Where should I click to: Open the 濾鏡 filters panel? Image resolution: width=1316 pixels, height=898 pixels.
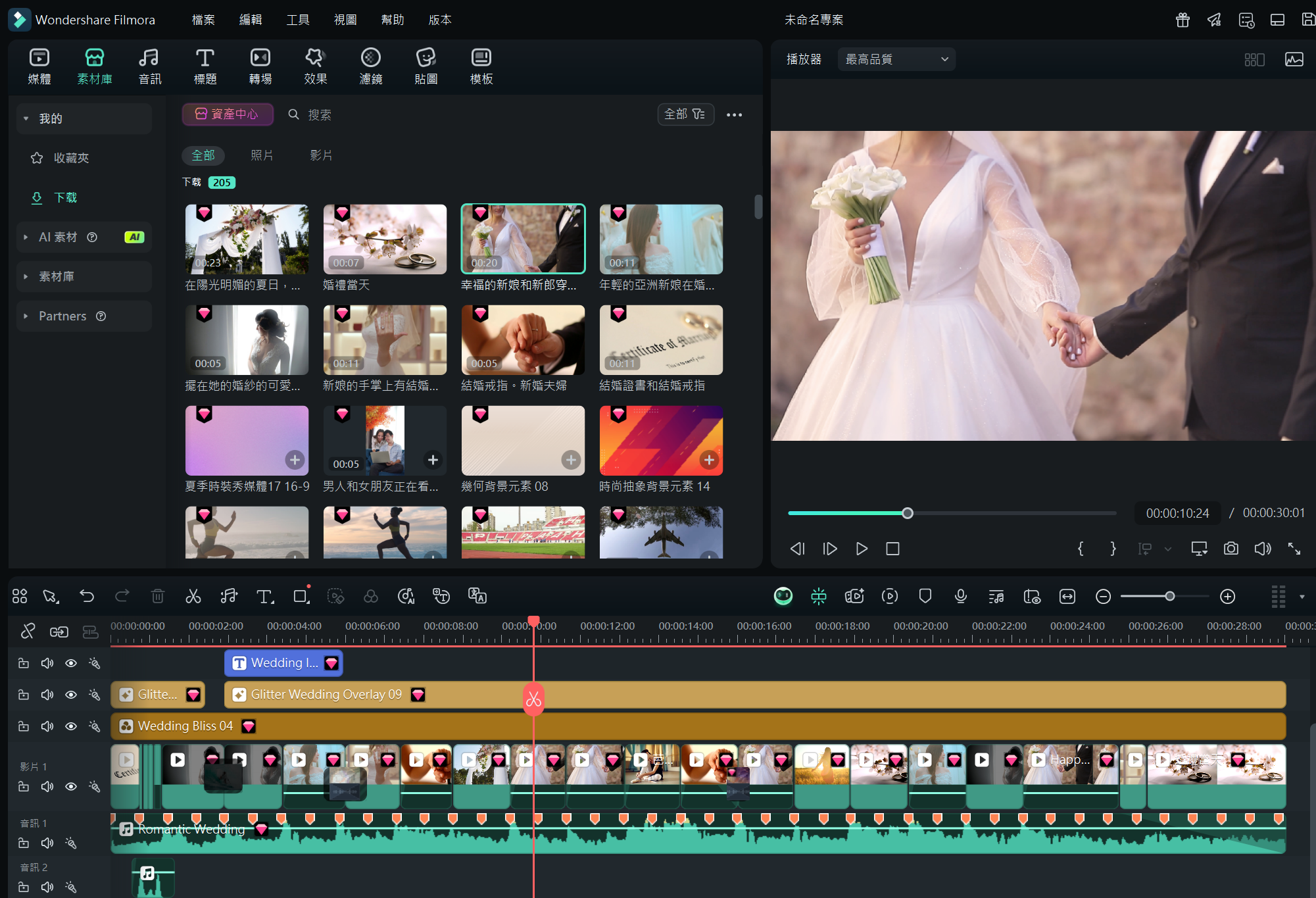tap(370, 66)
